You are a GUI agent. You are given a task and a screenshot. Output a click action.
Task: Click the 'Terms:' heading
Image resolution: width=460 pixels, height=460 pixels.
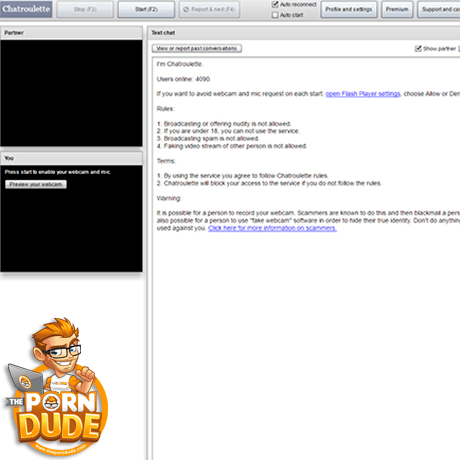[166, 161]
